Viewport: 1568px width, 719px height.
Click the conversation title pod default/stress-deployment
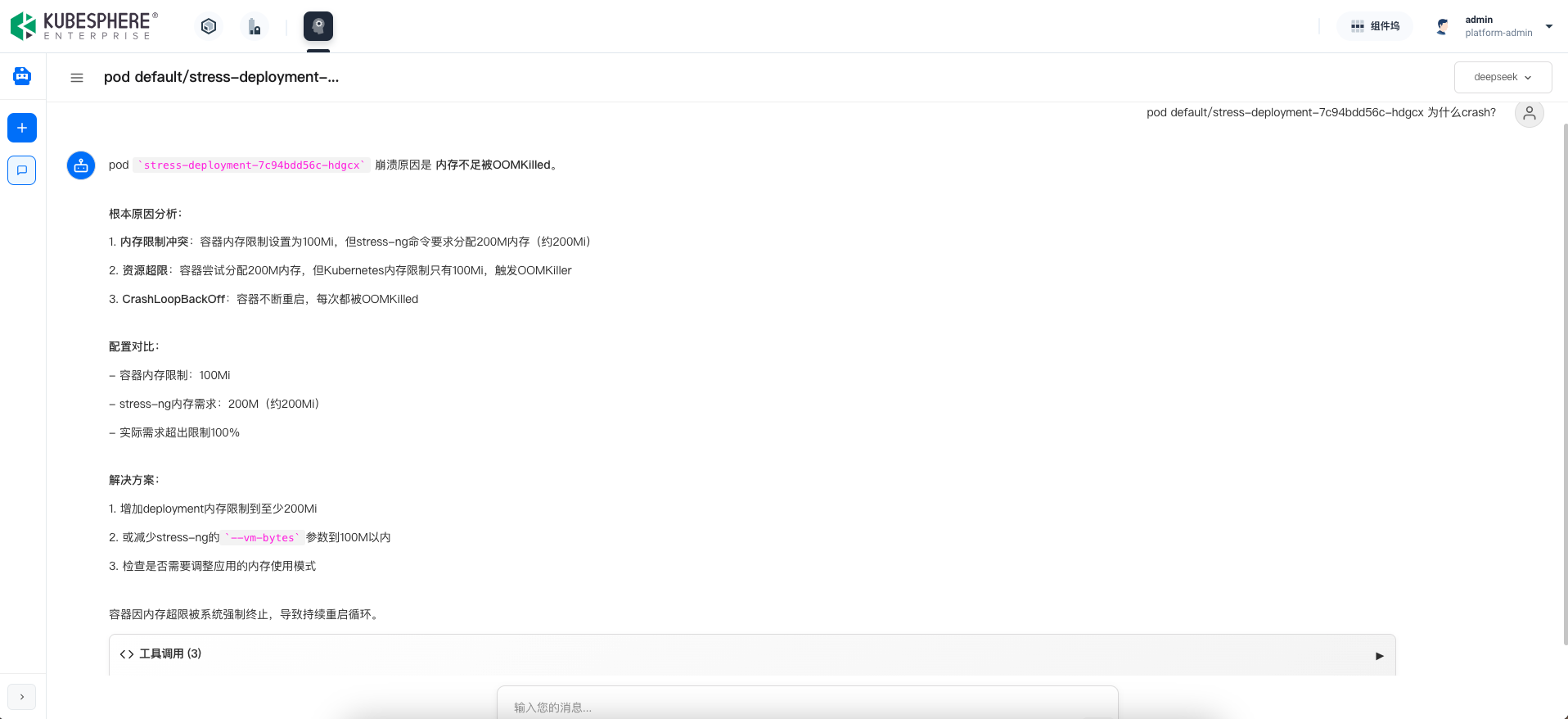point(221,77)
